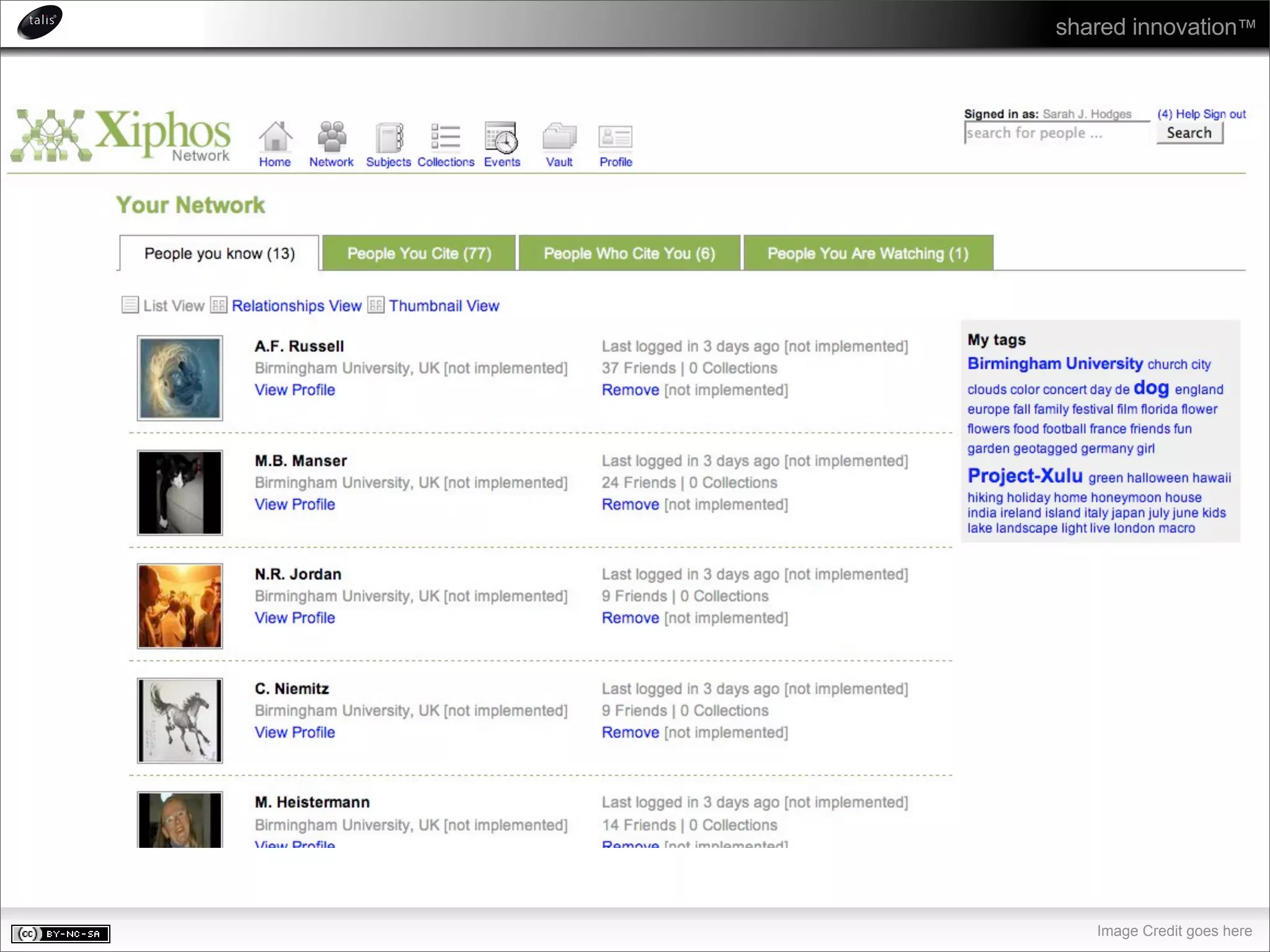Open the Vault folder icon
This screenshot has height=952, width=1270.
(x=559, y=136)
